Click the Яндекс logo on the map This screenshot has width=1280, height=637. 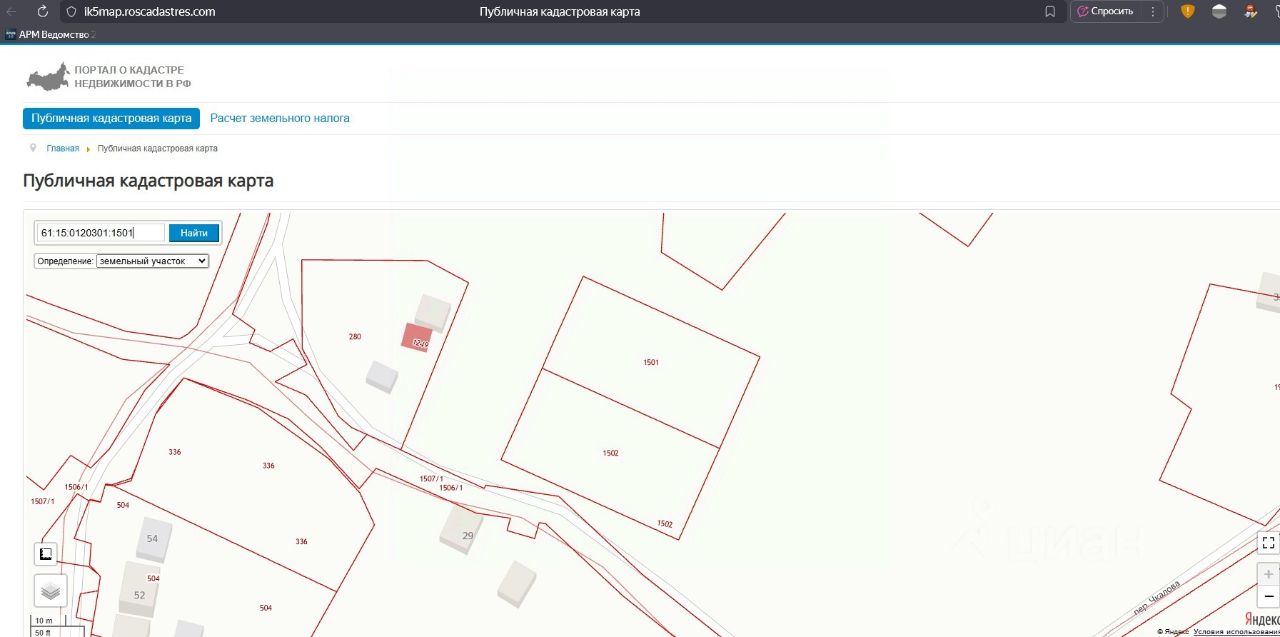pyautogui.click(x=1262, y=619)
